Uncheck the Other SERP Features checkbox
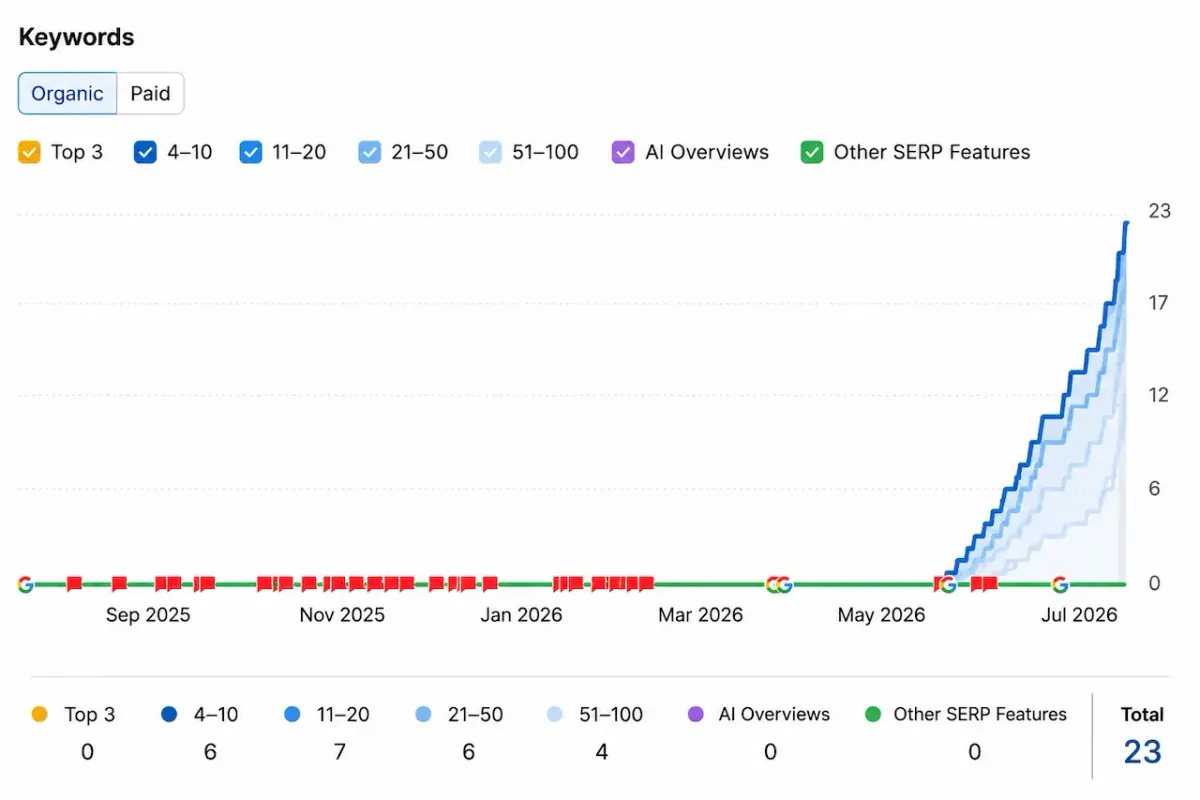Viewport: 1200px width, 800px height. click(812, 153)
